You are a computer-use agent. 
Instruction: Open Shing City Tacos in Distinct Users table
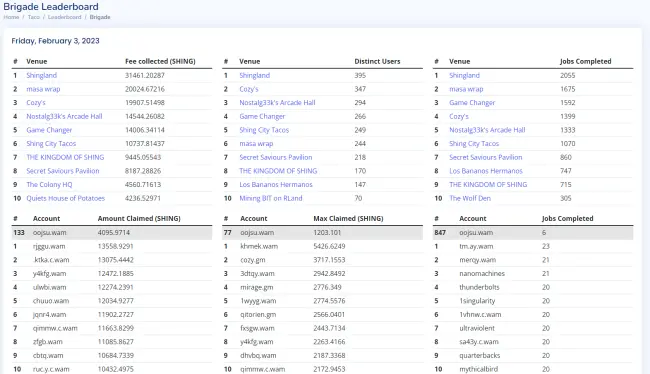click(x=264, y=130)
